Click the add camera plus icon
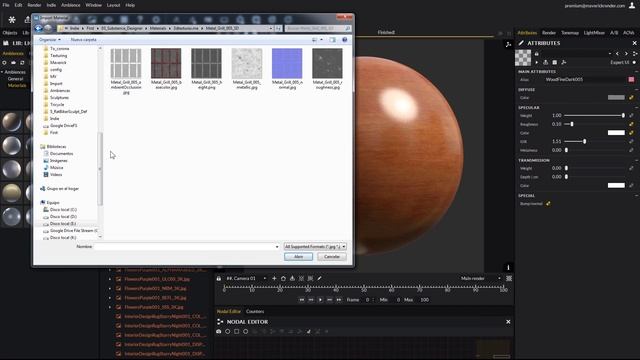640x360 pixels. coord(274,278)
